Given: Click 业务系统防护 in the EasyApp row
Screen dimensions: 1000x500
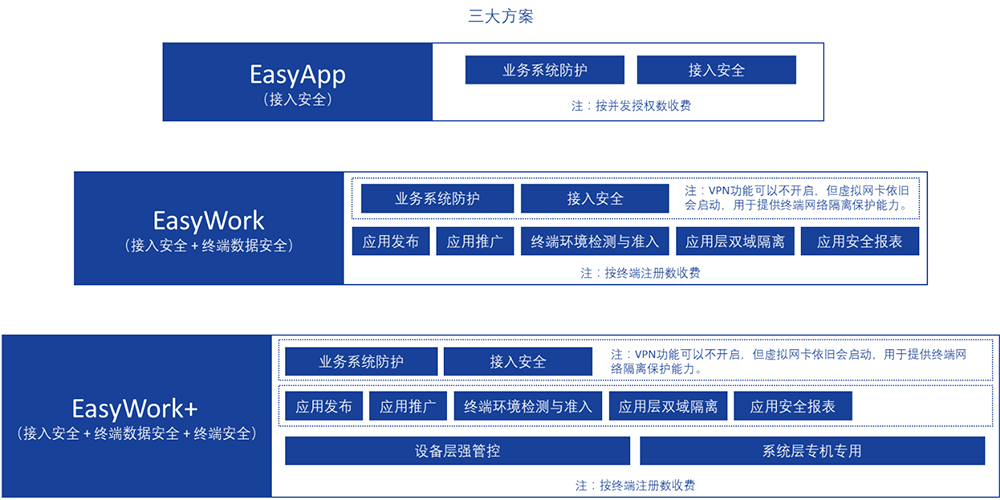Looking at the screenshot, I should point(545,70).
